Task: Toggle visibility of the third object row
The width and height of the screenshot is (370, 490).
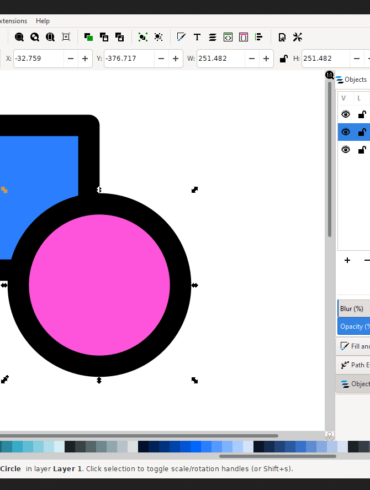Action: 346,150
